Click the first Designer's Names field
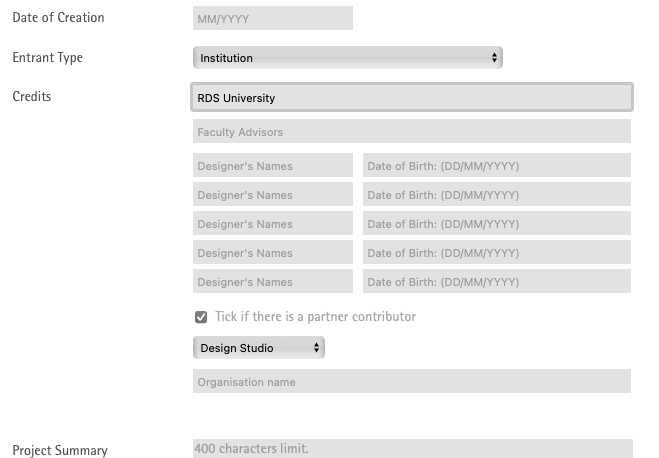659x458 pixels. 272,166
